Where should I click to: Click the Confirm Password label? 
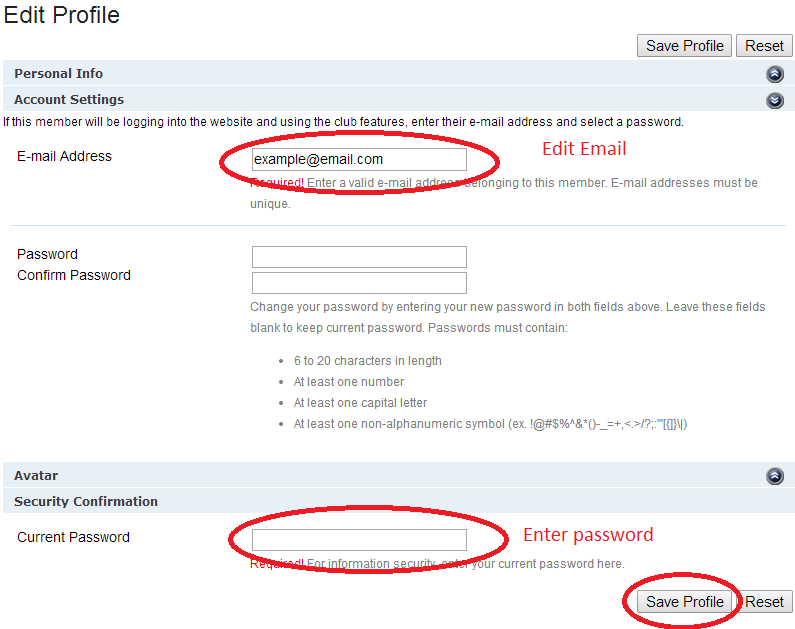pos(74,275)
